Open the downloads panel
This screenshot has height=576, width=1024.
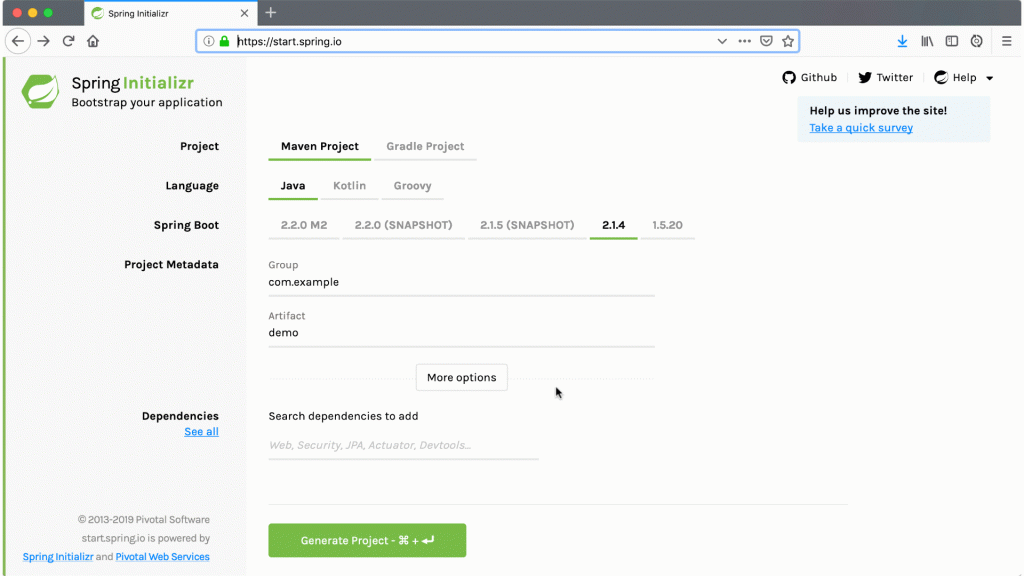[902, 41]
